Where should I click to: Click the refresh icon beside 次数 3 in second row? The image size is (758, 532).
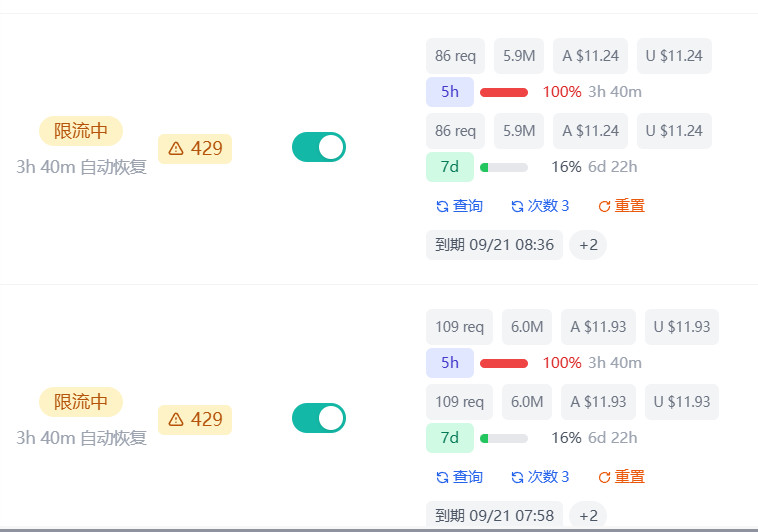click(x=517, y=477)
